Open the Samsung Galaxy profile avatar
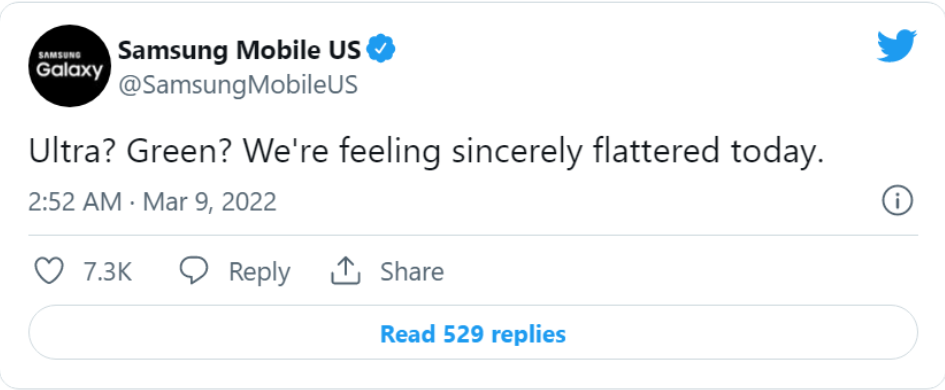This screenshot has height=390, width=945. tap(71, 66)
